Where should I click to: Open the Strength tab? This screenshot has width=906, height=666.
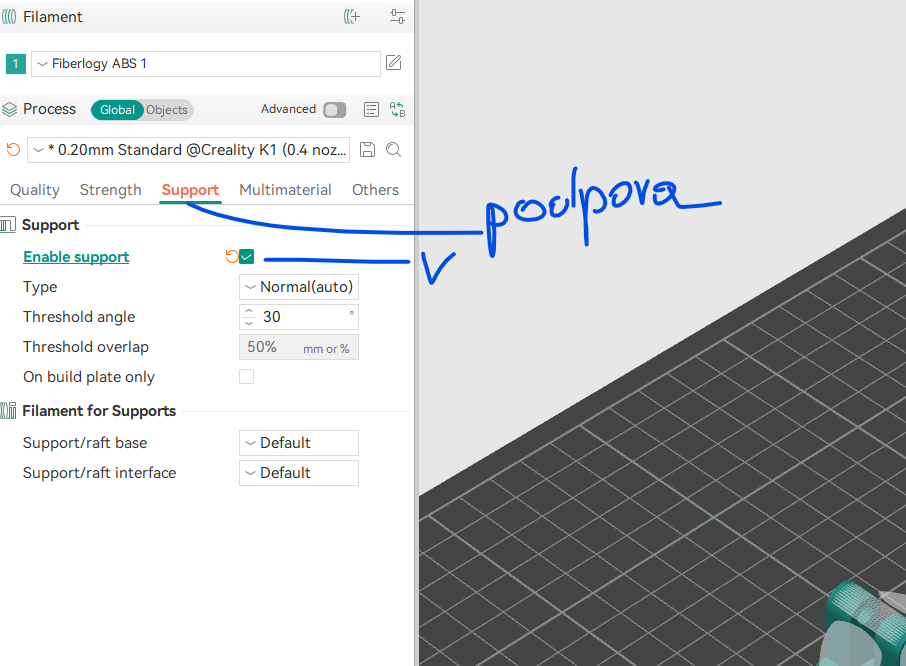110,190
